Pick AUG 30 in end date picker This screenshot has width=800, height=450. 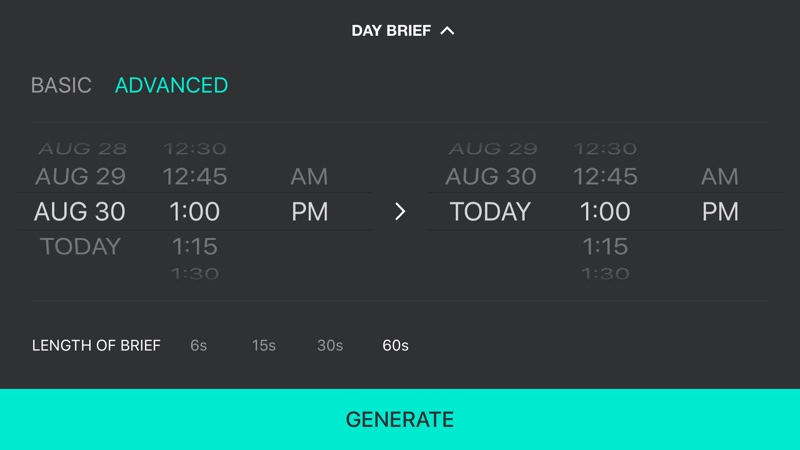point(490,177)
